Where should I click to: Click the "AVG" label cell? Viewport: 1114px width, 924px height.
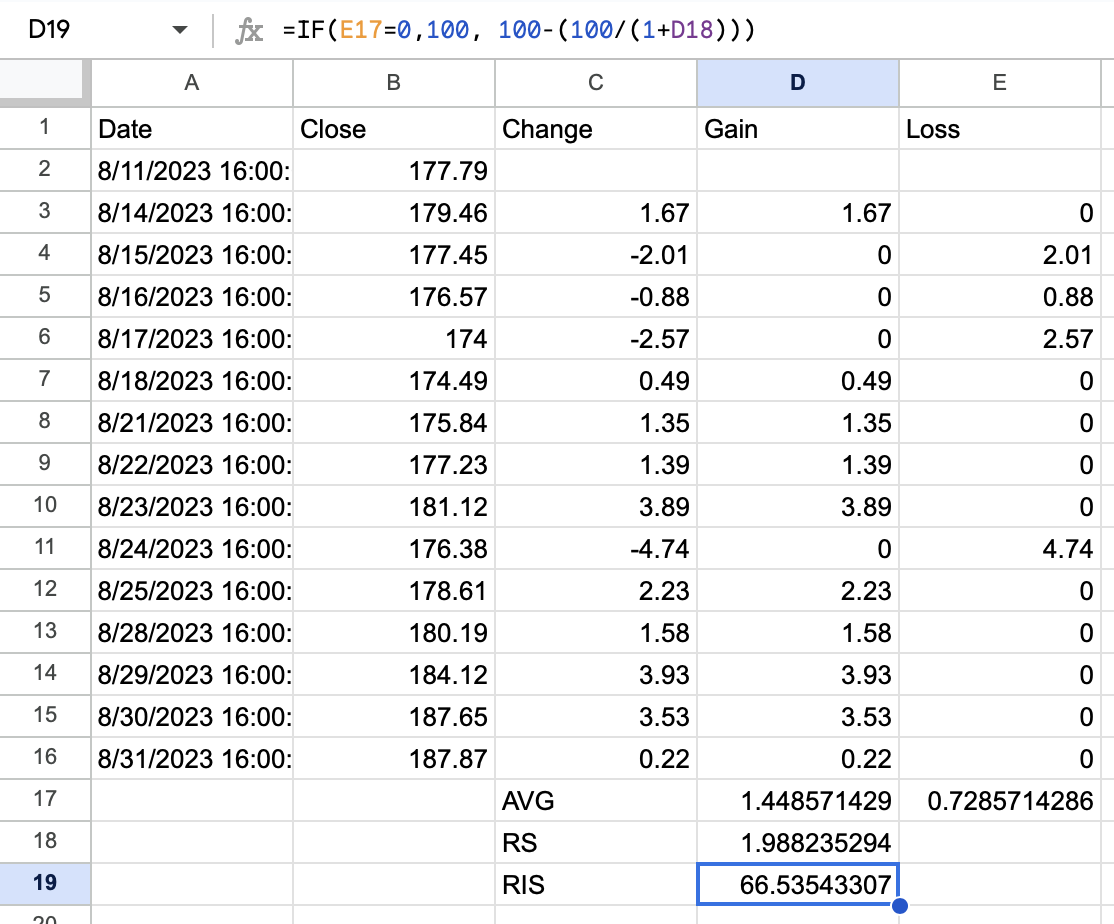tap(595, 800)
